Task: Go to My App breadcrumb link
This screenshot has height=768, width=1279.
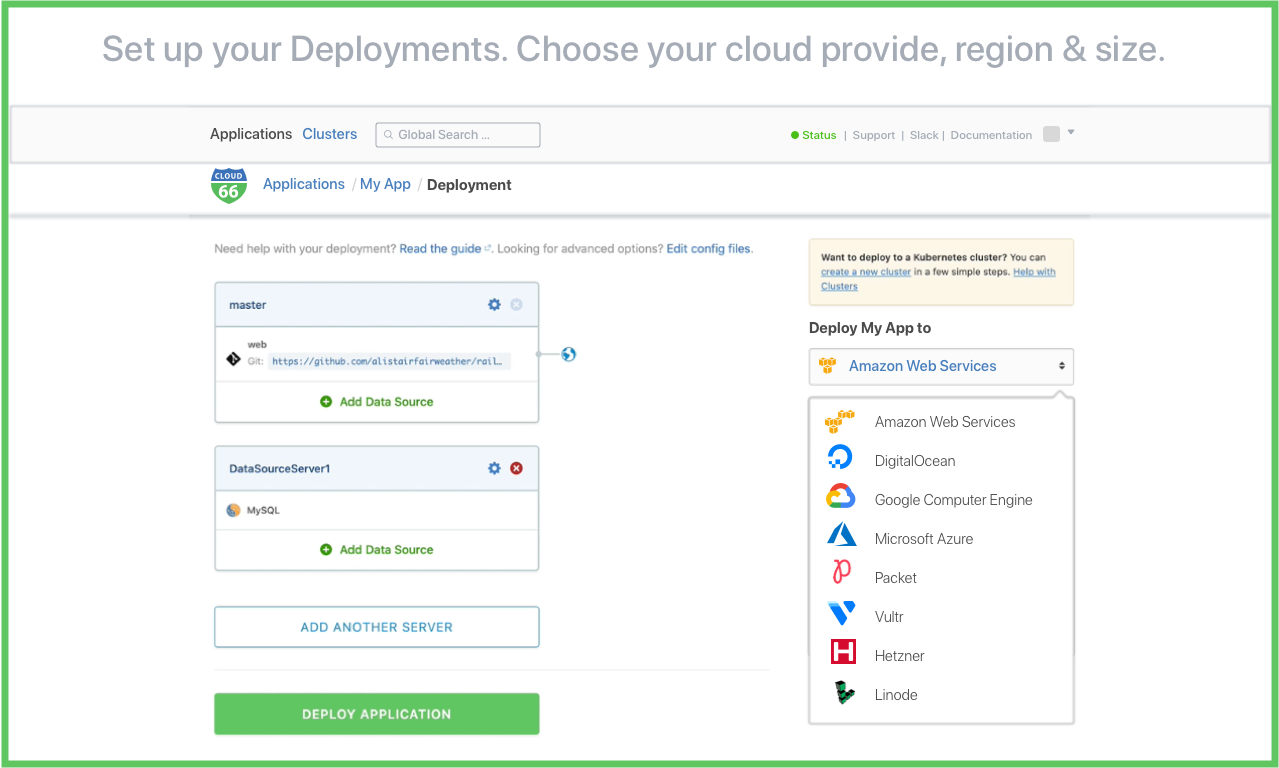Action: 385,184
